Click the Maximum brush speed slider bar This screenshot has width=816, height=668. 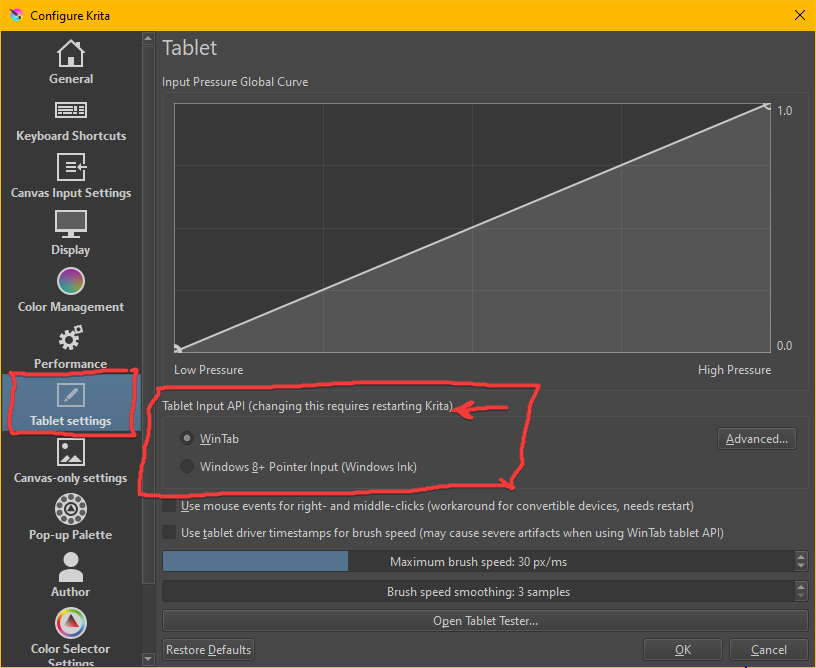478,561
